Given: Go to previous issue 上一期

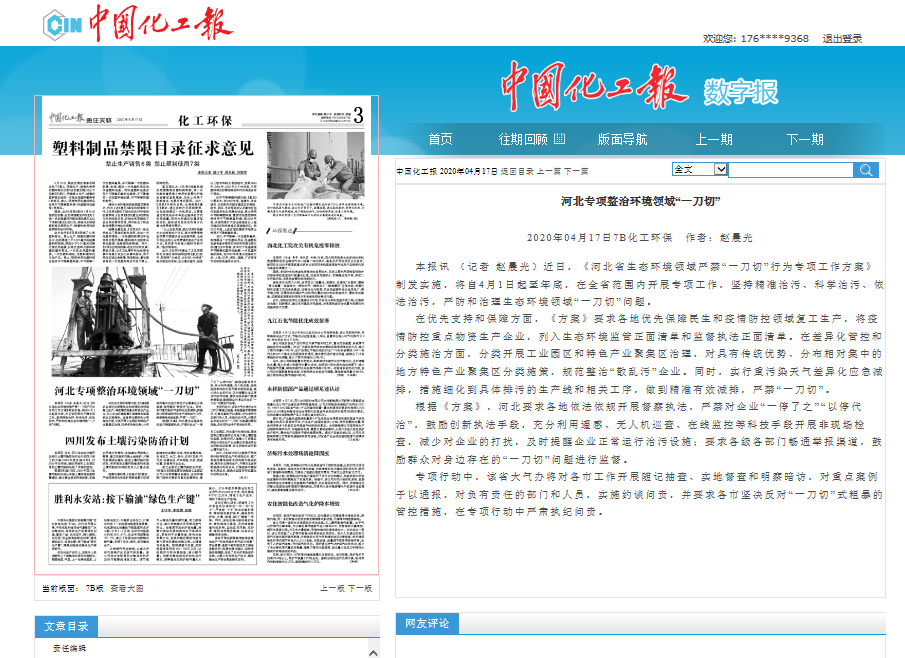Looking at the screenshot, I should click(714, 139).
